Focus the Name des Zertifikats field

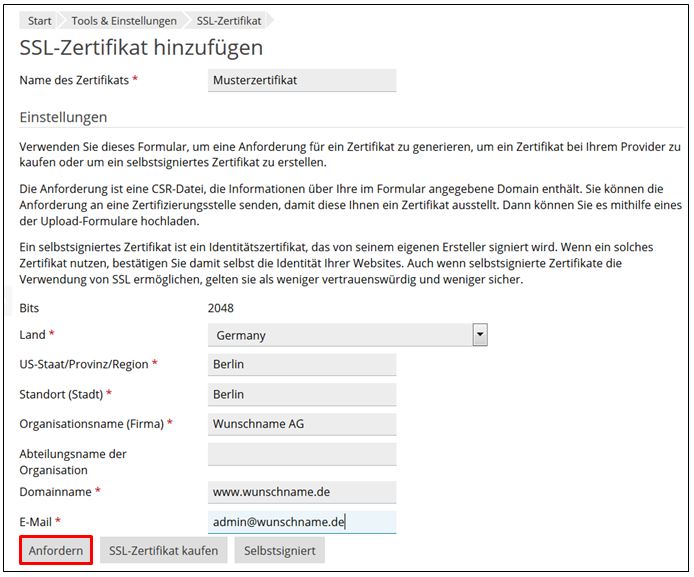point(302,81)
